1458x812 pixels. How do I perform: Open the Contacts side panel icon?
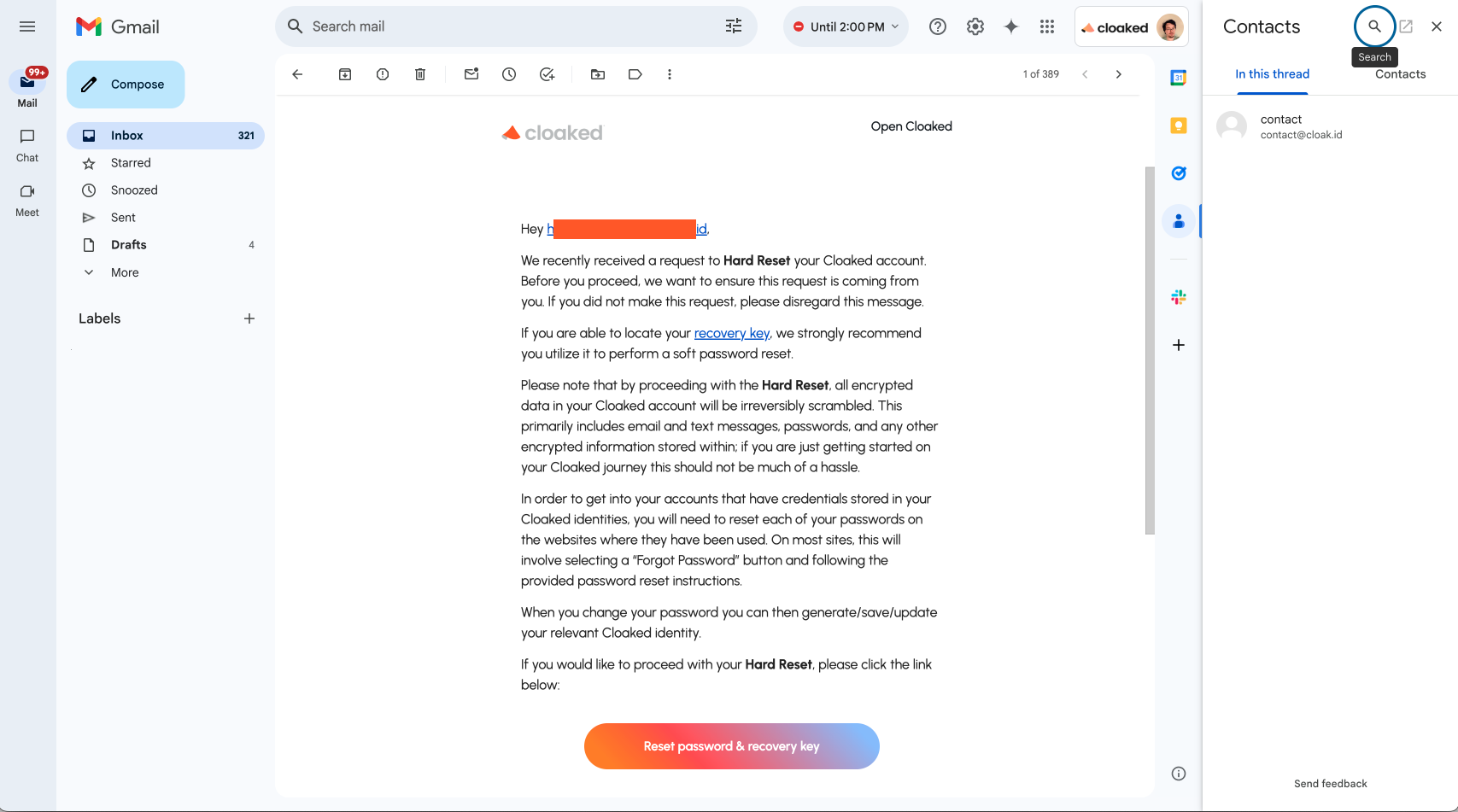[1179, 221]
